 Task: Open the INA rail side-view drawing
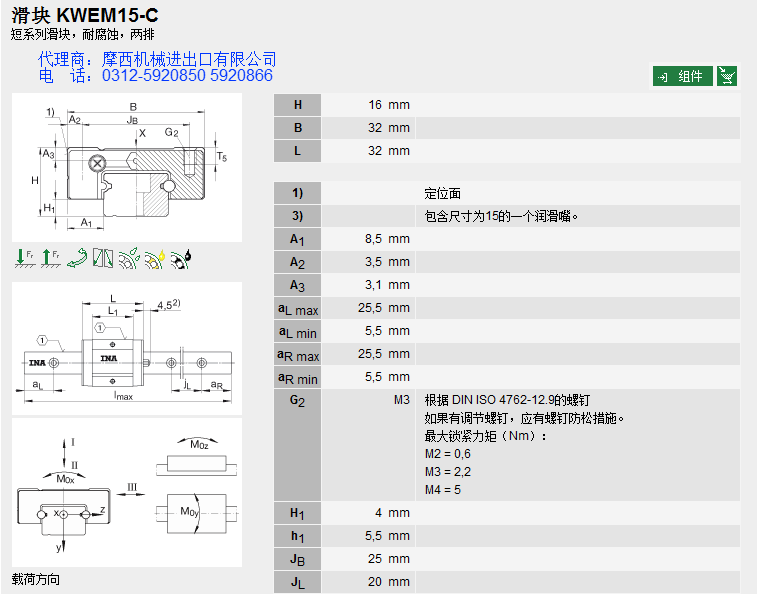tap(127, 348)
